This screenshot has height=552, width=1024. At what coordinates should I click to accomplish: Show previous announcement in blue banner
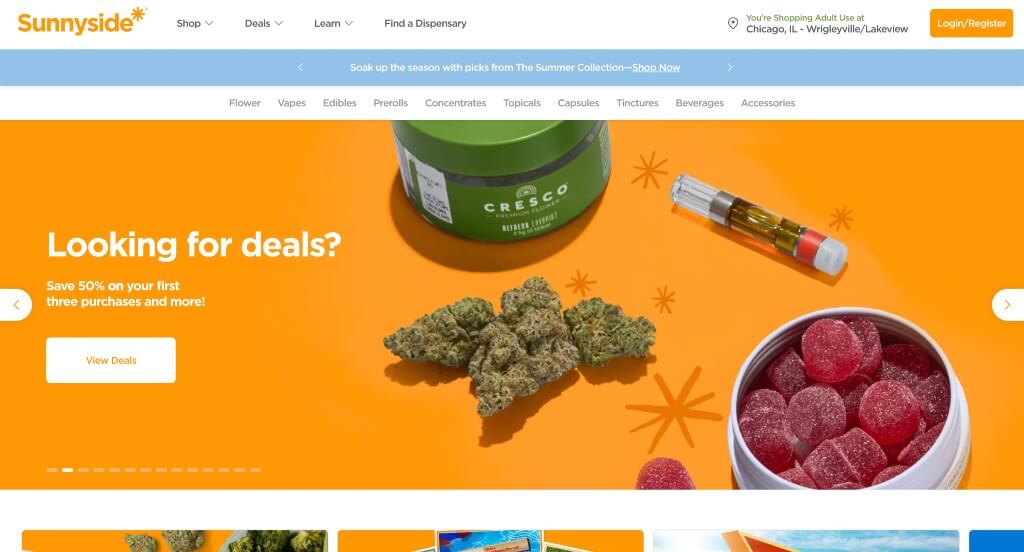pos(300,67)
